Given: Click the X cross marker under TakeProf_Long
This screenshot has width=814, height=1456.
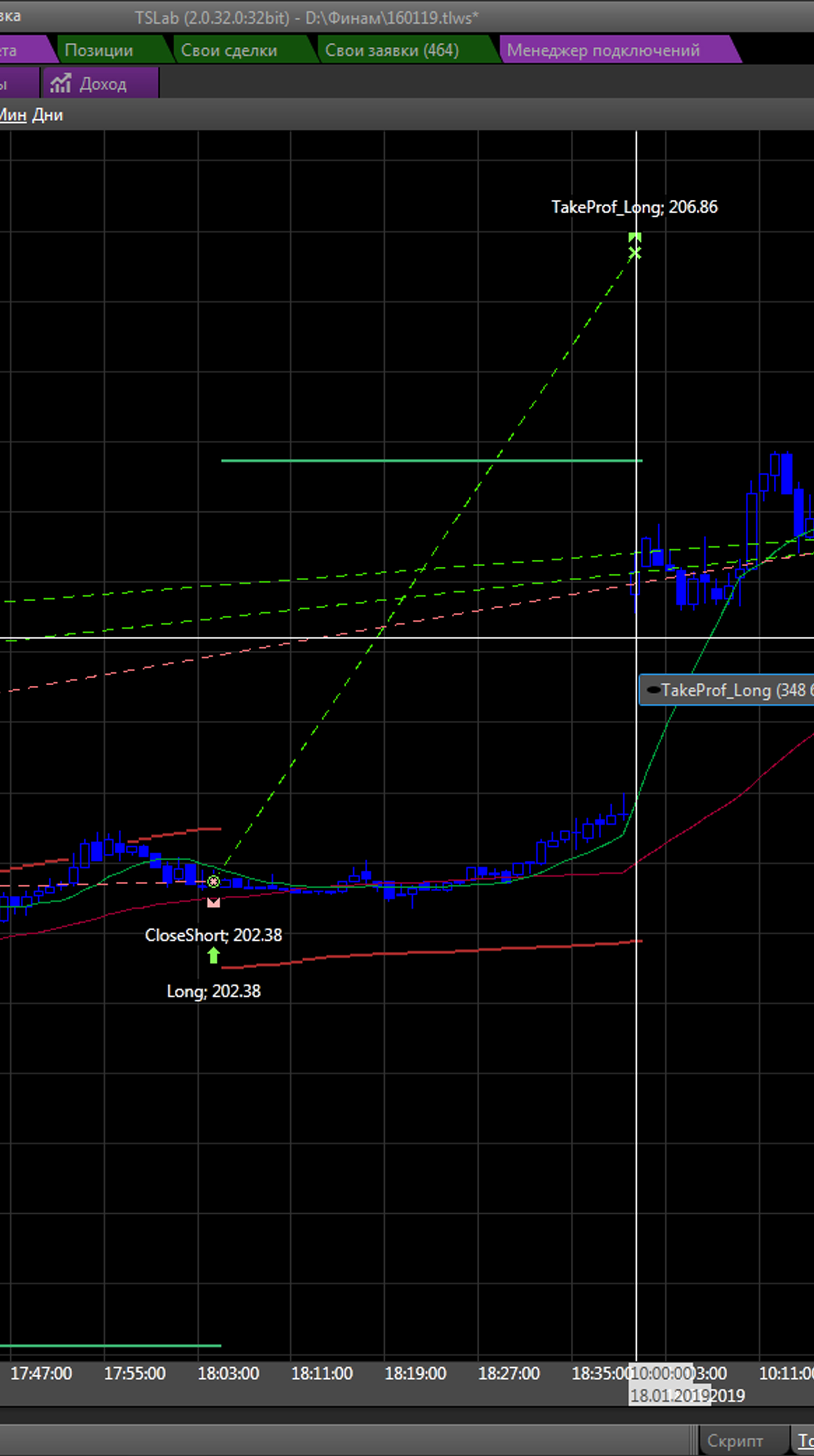Looking at the screenshot, I should (x=634, y=253).
